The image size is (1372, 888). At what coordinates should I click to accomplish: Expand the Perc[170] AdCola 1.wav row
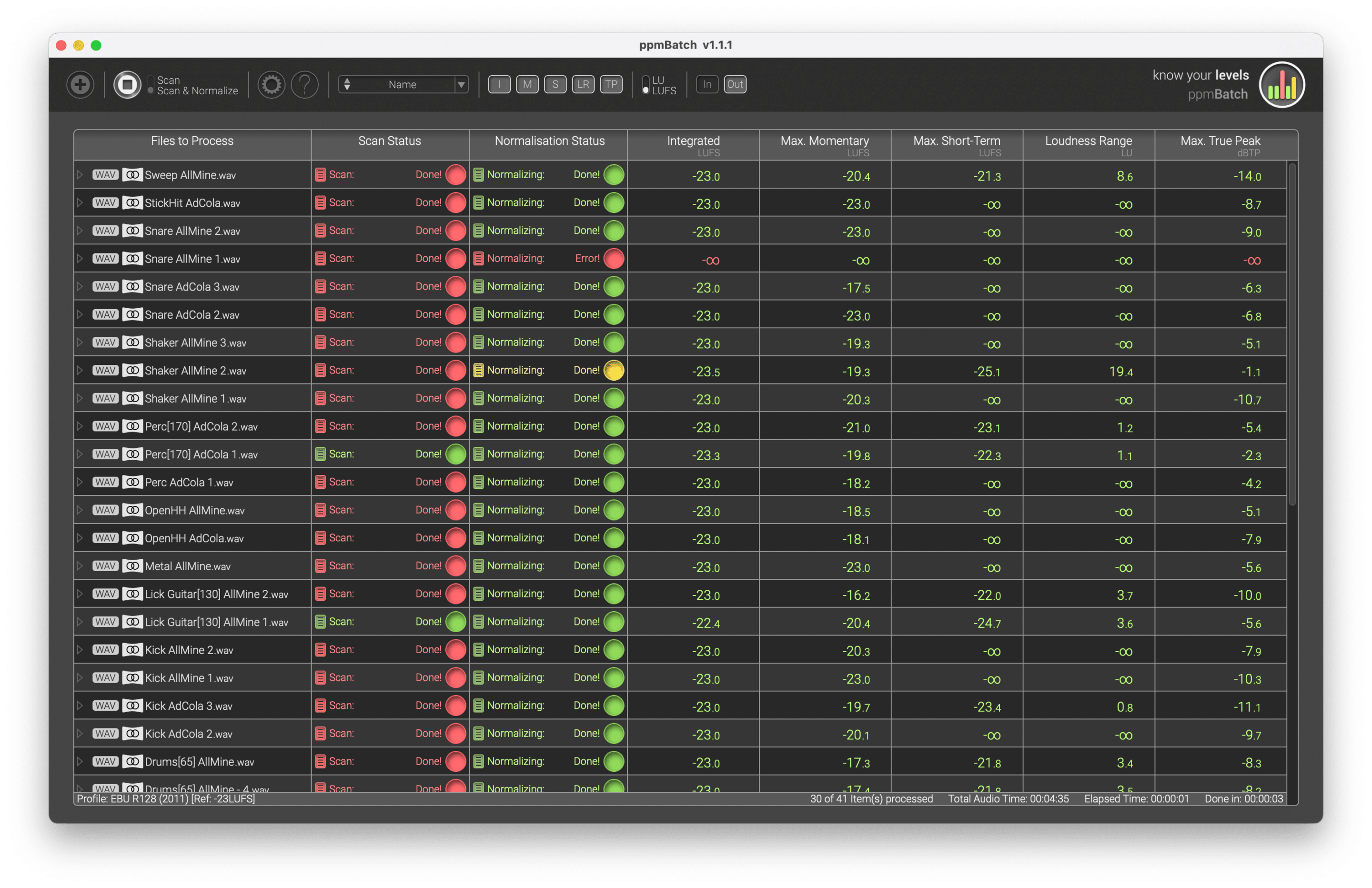pyautogui.click(x=80, y=454)
